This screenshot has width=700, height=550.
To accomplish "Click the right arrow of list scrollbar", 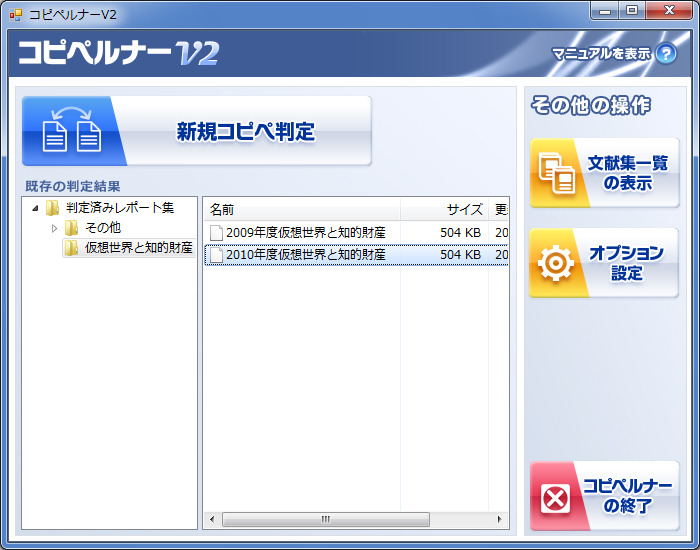I will point(500,519).
